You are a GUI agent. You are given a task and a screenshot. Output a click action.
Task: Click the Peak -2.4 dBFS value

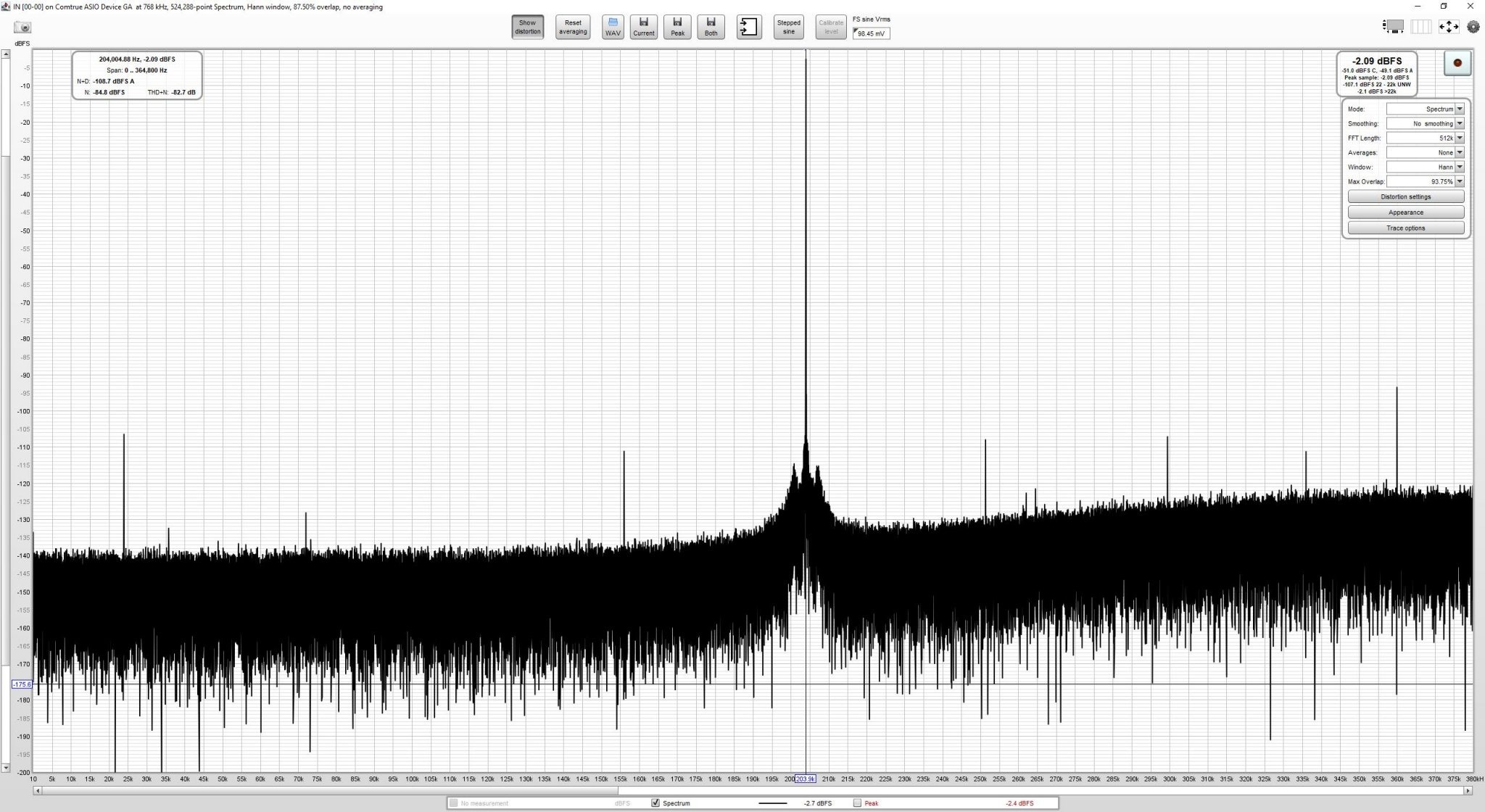(1019, 803)
